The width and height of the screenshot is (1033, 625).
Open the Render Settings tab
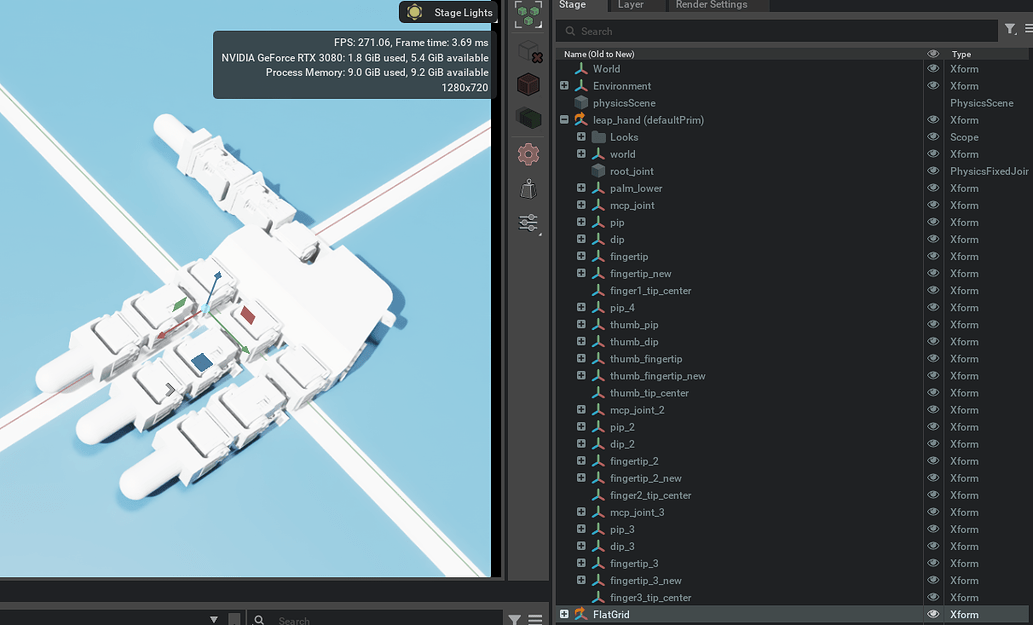[x=712, y=6]
